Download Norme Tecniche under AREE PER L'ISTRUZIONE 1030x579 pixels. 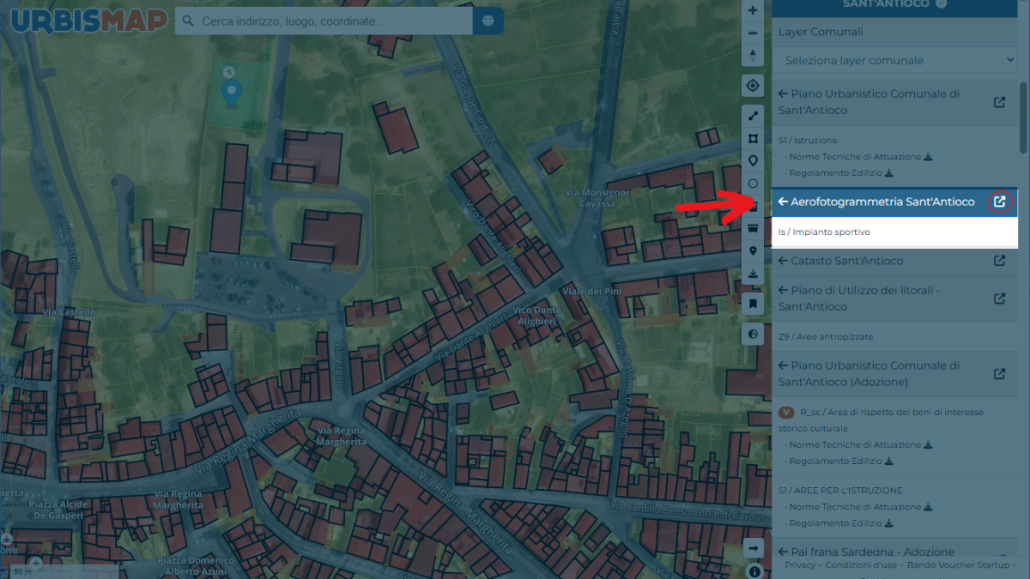(928, 507)
